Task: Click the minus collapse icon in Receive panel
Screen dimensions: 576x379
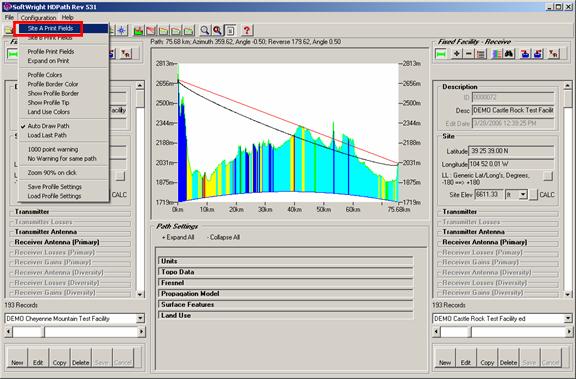Action: pos(468,54)
